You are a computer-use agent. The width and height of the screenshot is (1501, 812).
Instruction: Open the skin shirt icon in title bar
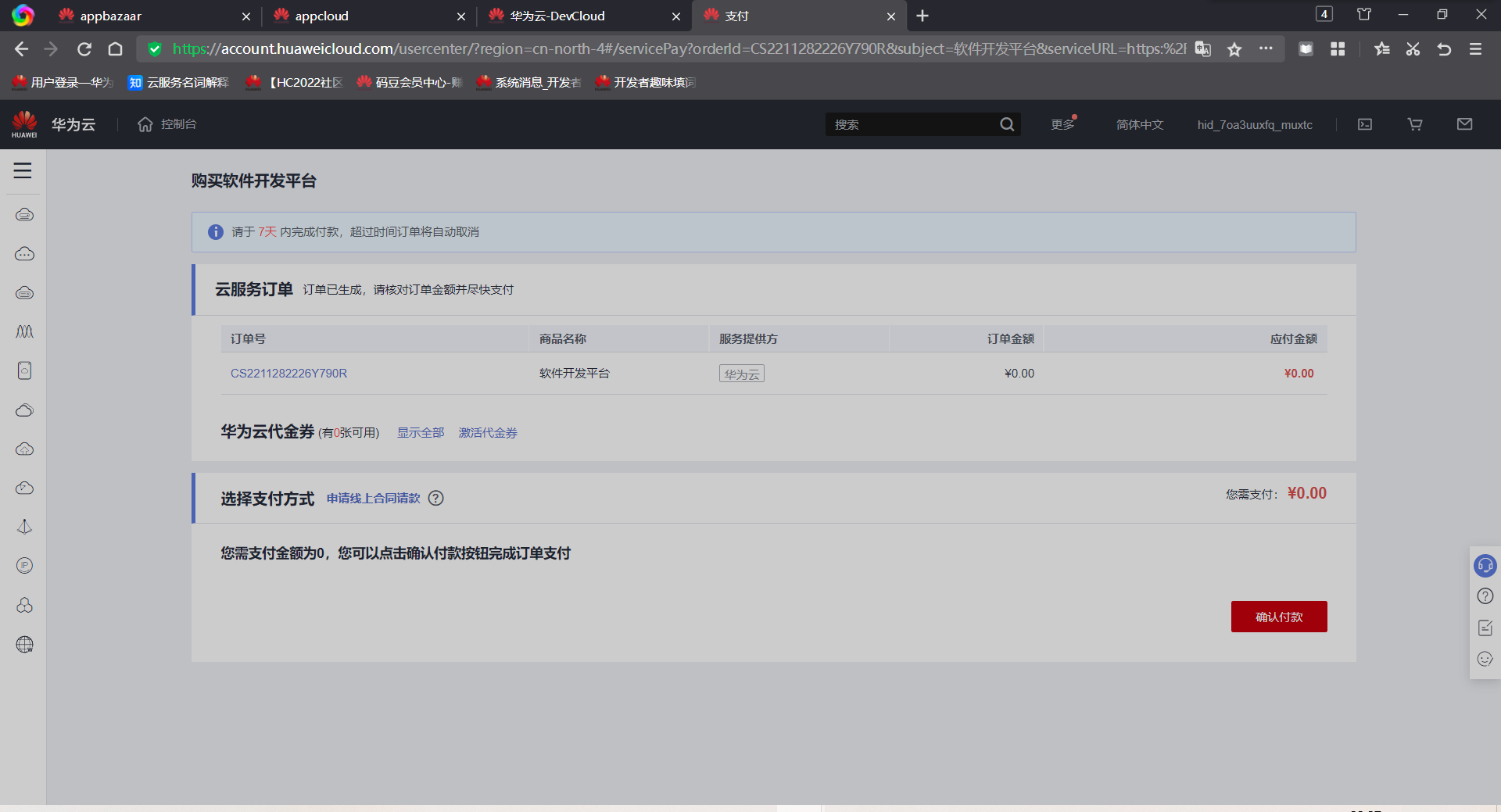[x=1364, y=14]
